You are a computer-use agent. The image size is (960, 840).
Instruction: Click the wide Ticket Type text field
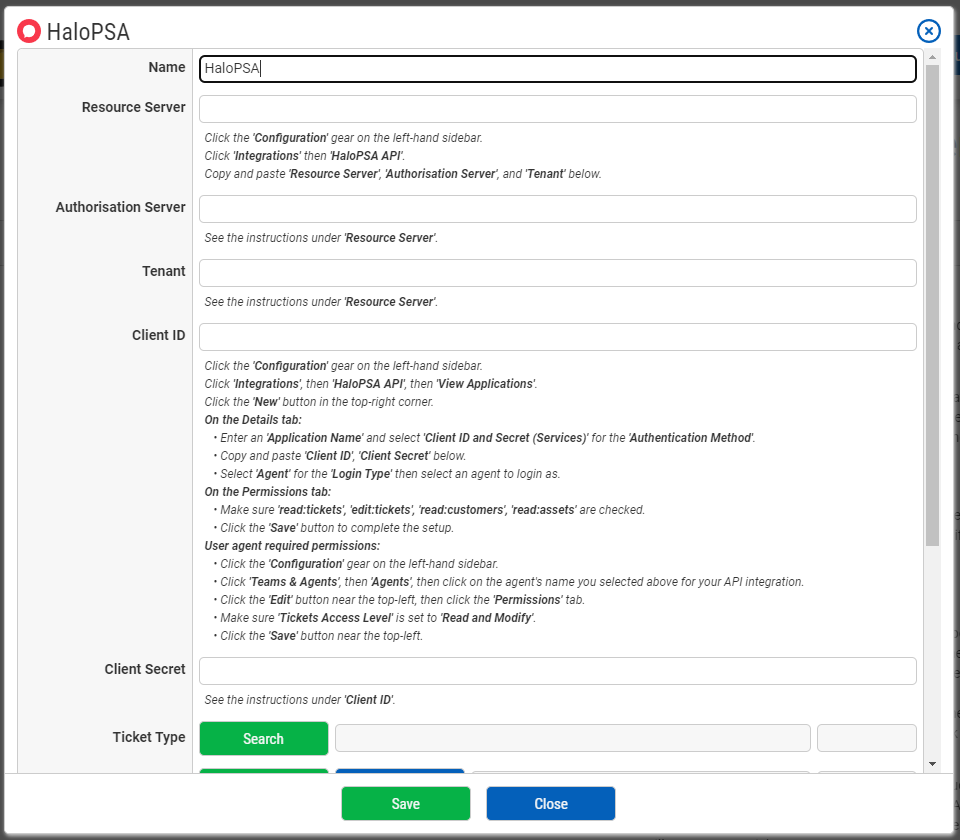coord(572,738)
